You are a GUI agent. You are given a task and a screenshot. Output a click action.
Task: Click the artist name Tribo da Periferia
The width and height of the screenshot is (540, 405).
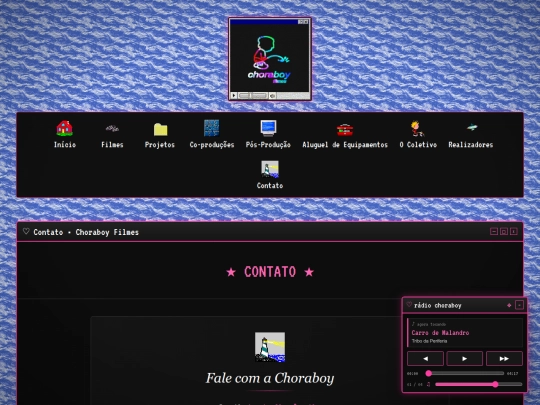(429, 341)
